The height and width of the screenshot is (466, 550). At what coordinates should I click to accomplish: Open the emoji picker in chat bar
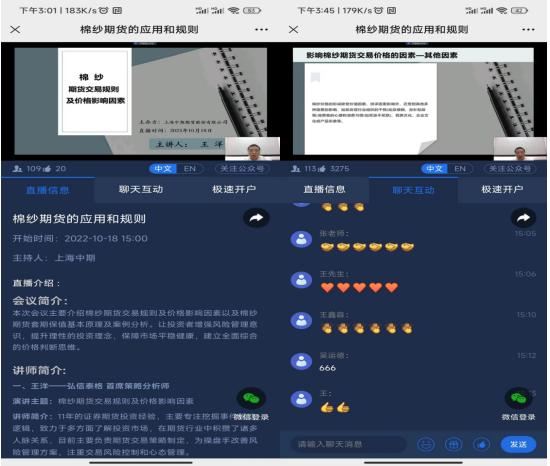pos(426,445)
